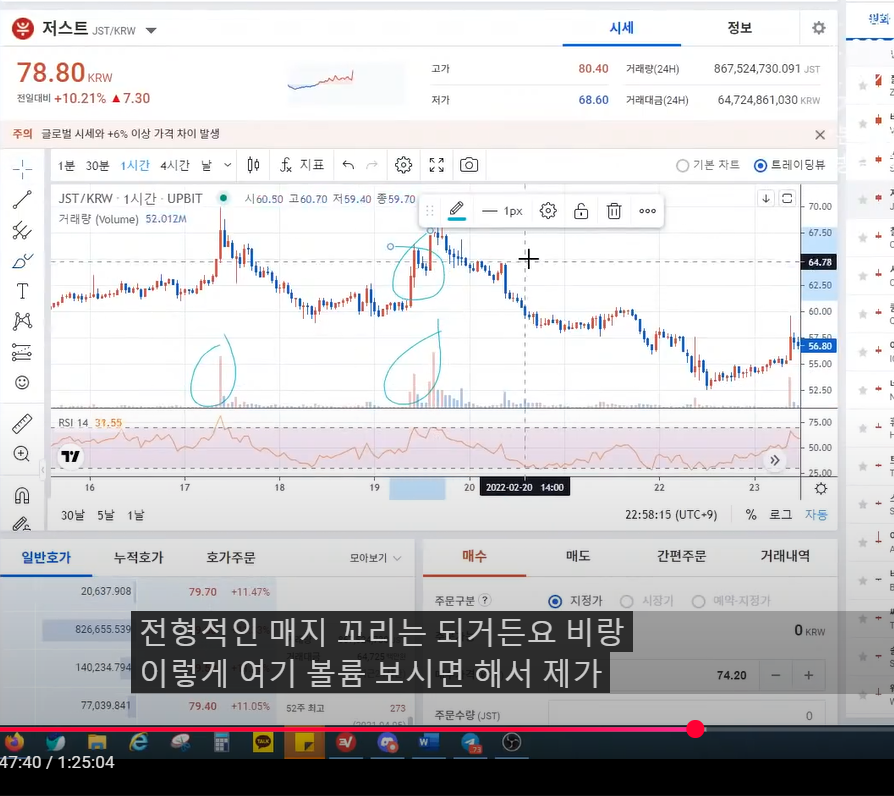Open candlestick chart type selector

coord(254,165)
